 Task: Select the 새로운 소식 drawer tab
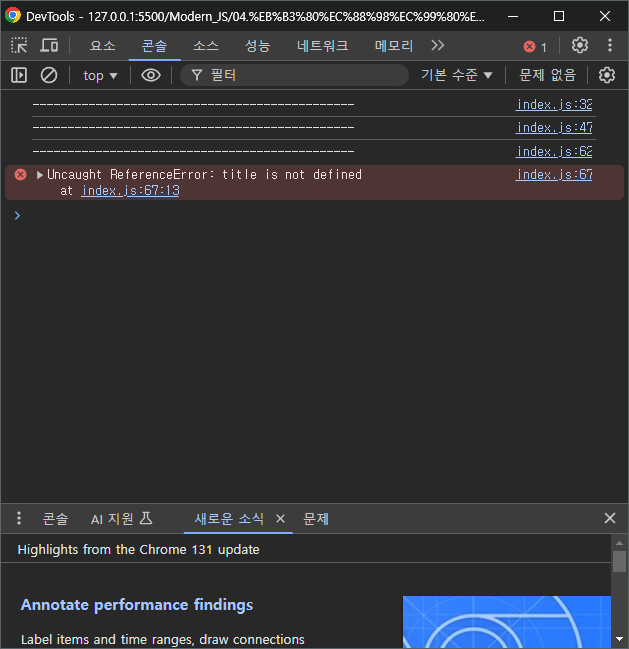click(229, 519)
